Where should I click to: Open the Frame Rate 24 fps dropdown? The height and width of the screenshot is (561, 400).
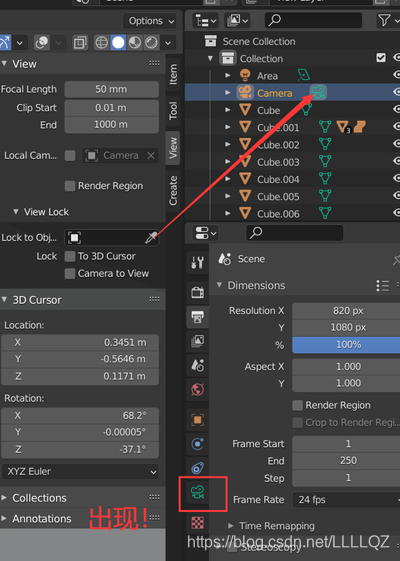[346, 499]
